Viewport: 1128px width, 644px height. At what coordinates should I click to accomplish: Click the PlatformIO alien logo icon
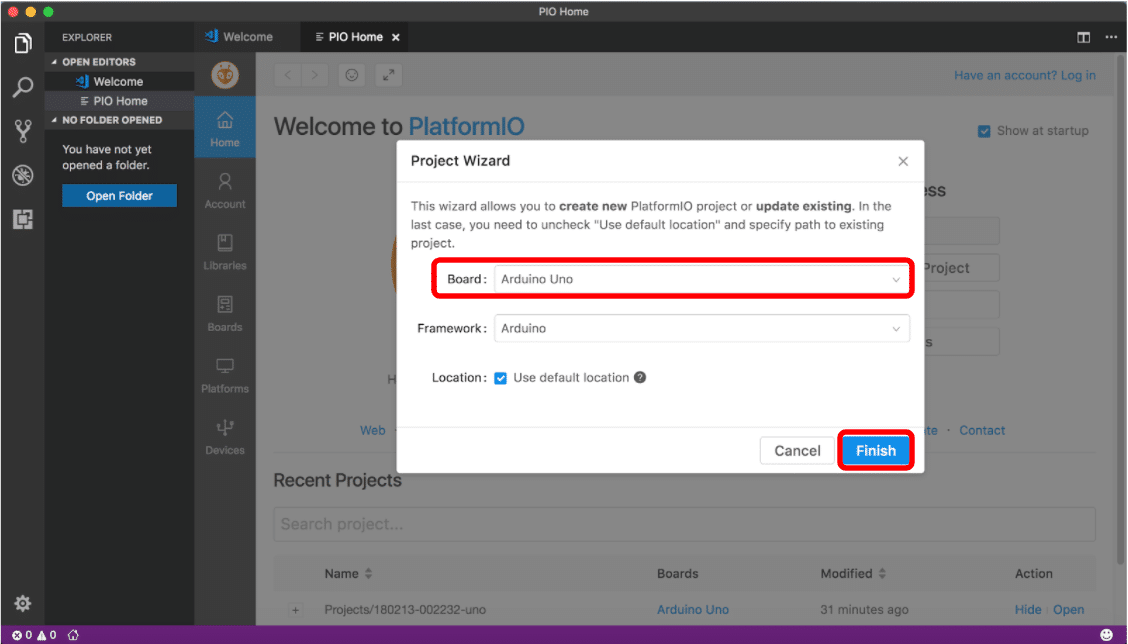(x=225, y=75)
